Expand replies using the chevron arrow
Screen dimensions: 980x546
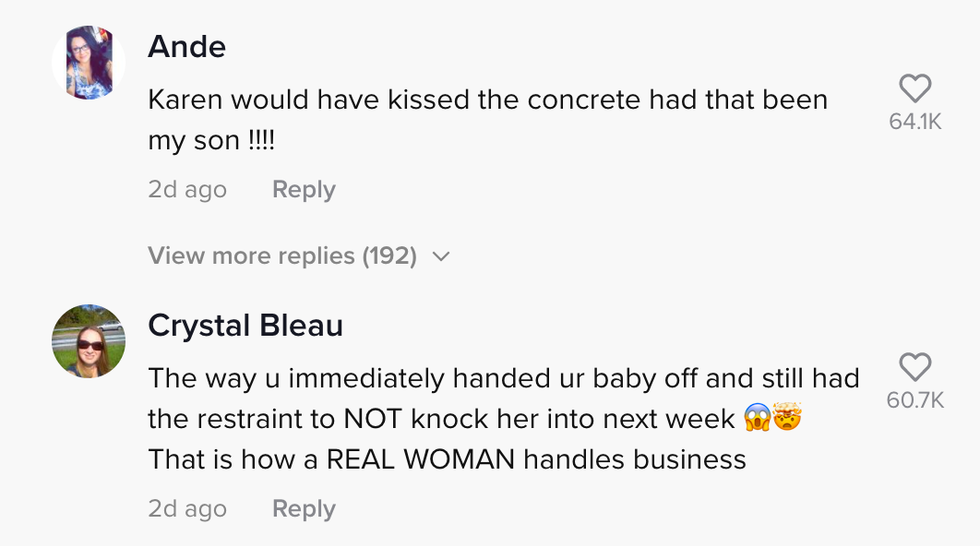[441, 257]
